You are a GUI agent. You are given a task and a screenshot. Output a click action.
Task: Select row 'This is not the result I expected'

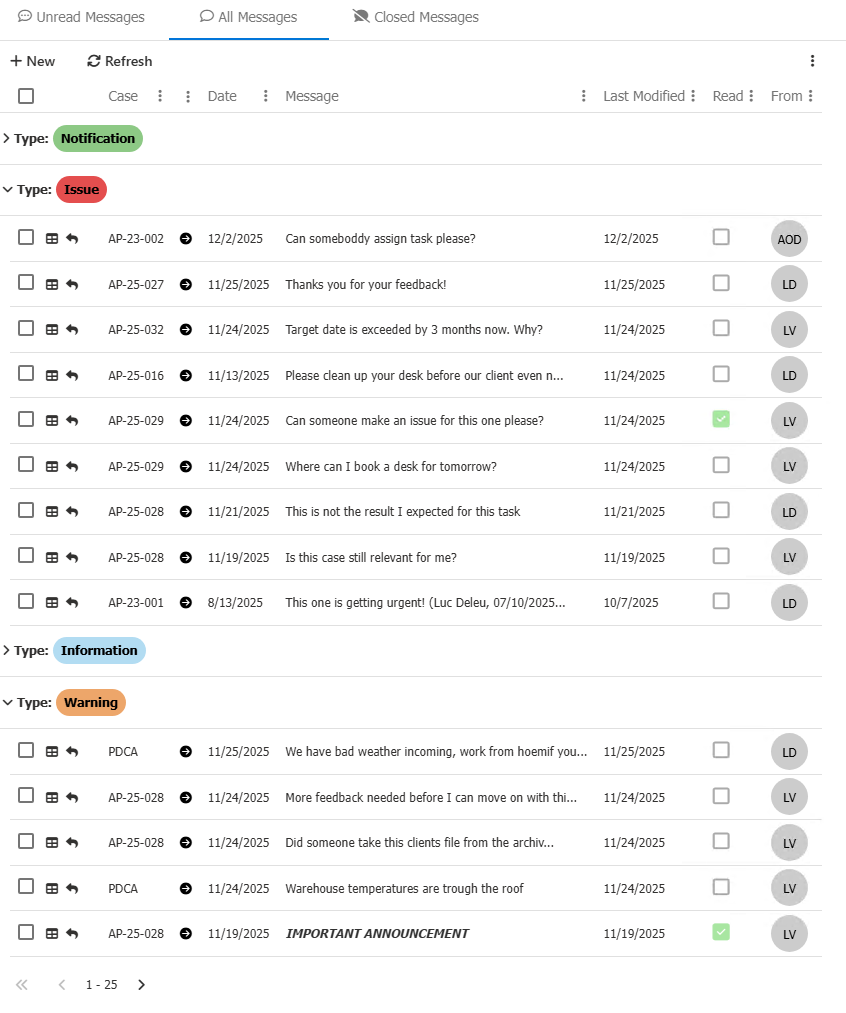(26, 510)
